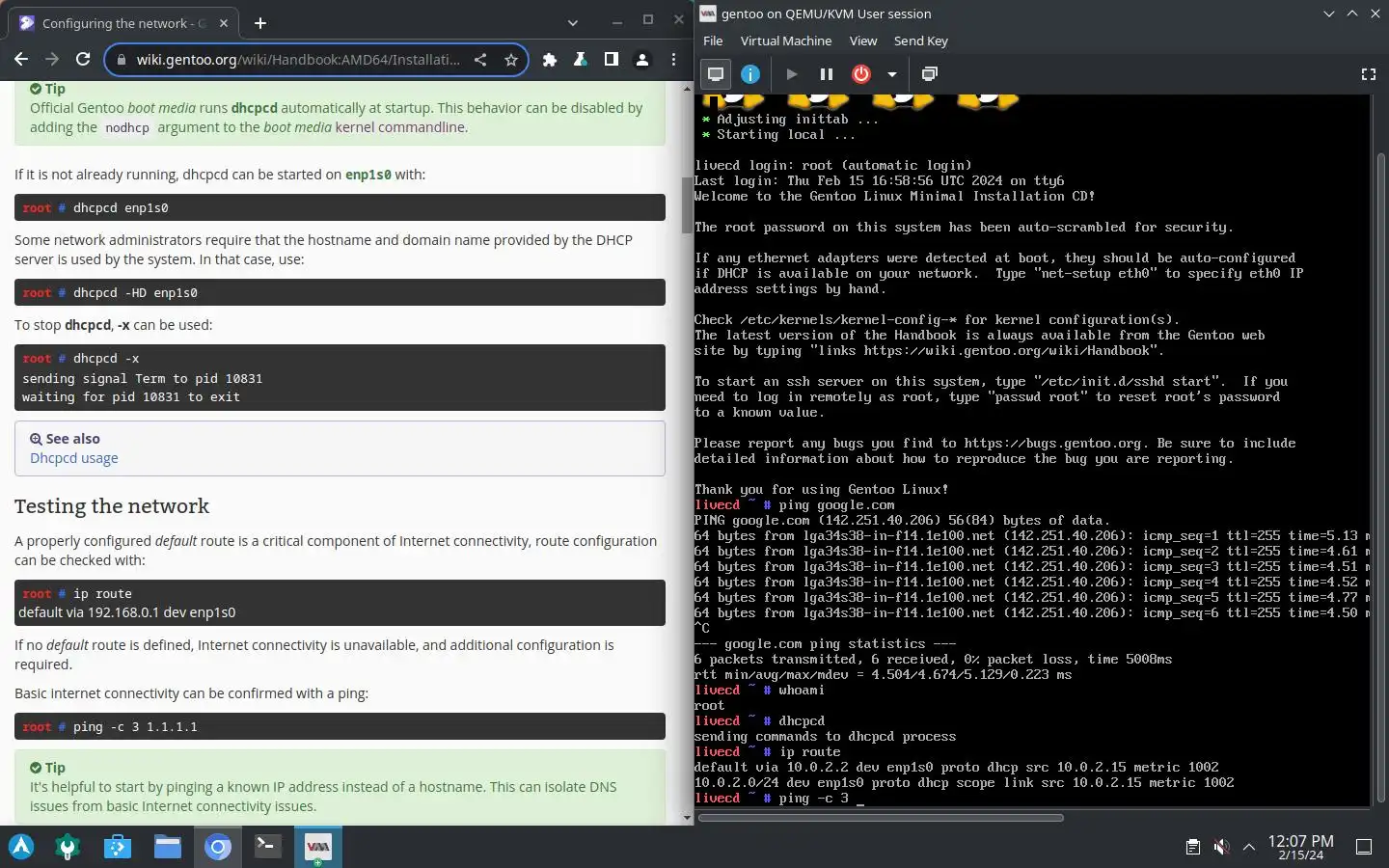1389x868 pixels.
Task: Shut down the VM with power button
Action: [861, 74]
